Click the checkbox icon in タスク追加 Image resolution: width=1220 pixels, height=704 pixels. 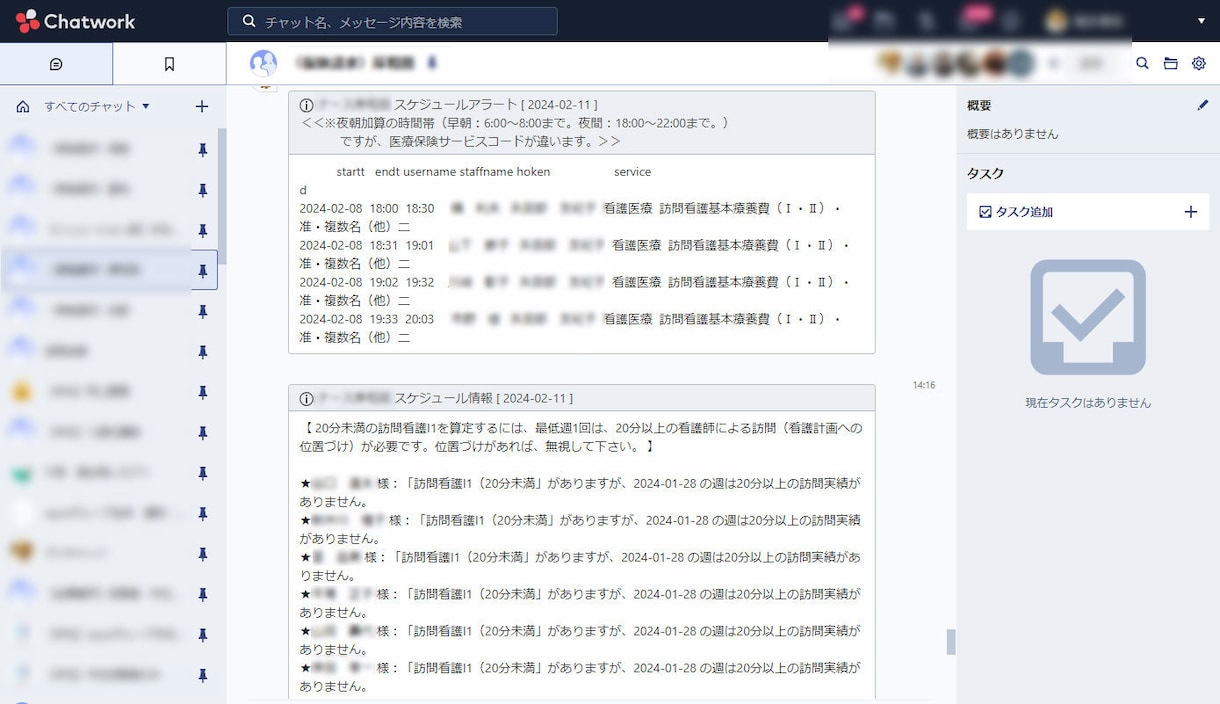[x=985, y=212]
